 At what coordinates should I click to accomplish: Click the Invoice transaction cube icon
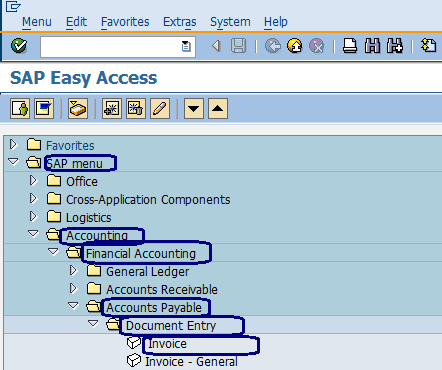[x=134, y=343]
